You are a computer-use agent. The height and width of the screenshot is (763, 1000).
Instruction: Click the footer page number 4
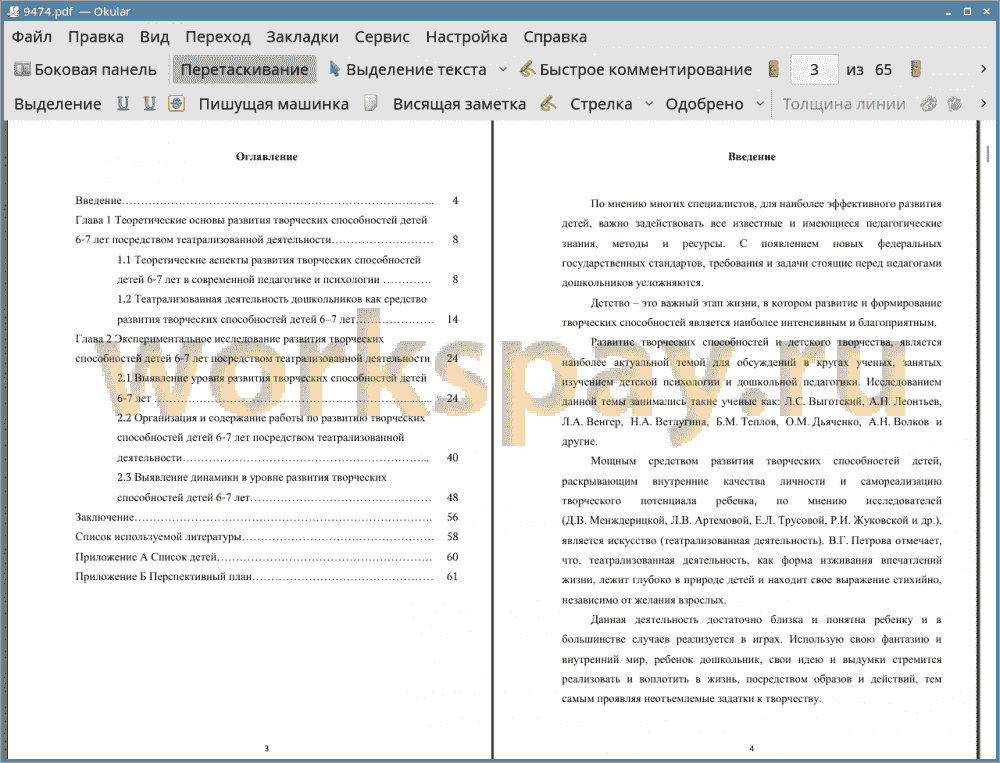click(x=751, y=748)
